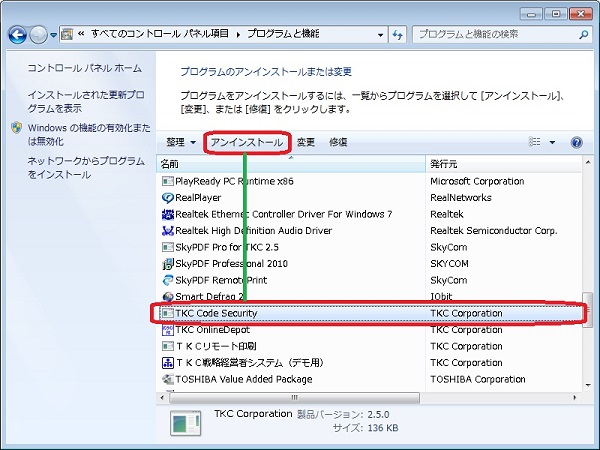Click Smart Defrag 2 program icon
Image resolution: width=600 pixels, height=450 pixels.
(167, 297)
